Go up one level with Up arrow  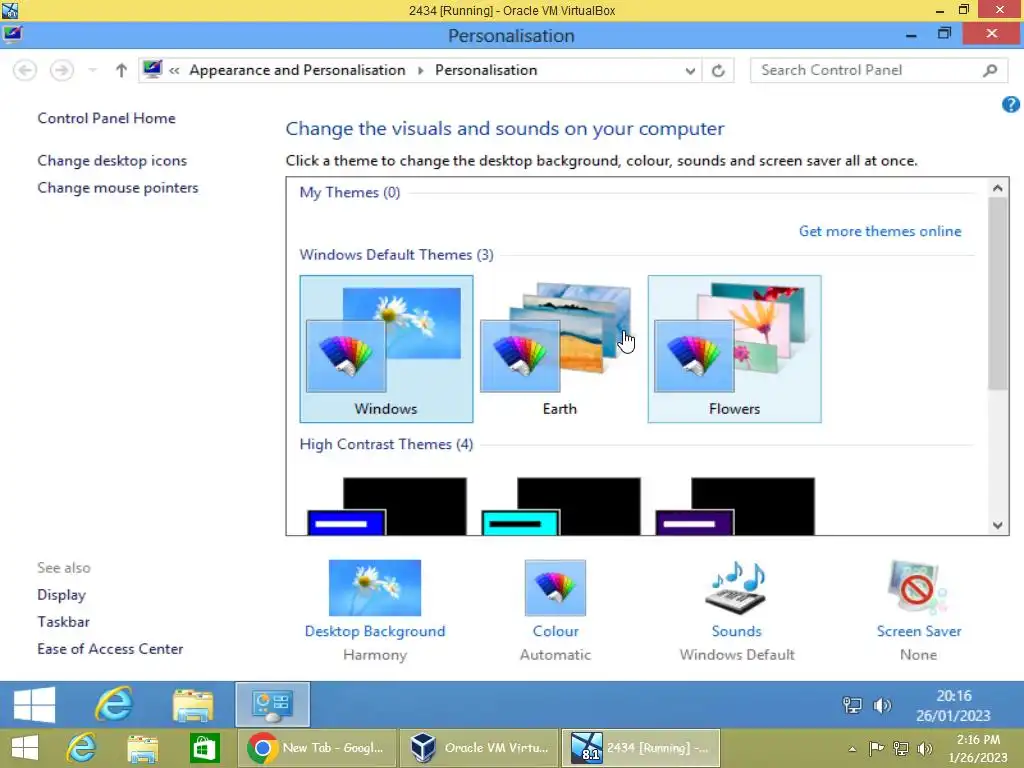[x=121, y=70]
